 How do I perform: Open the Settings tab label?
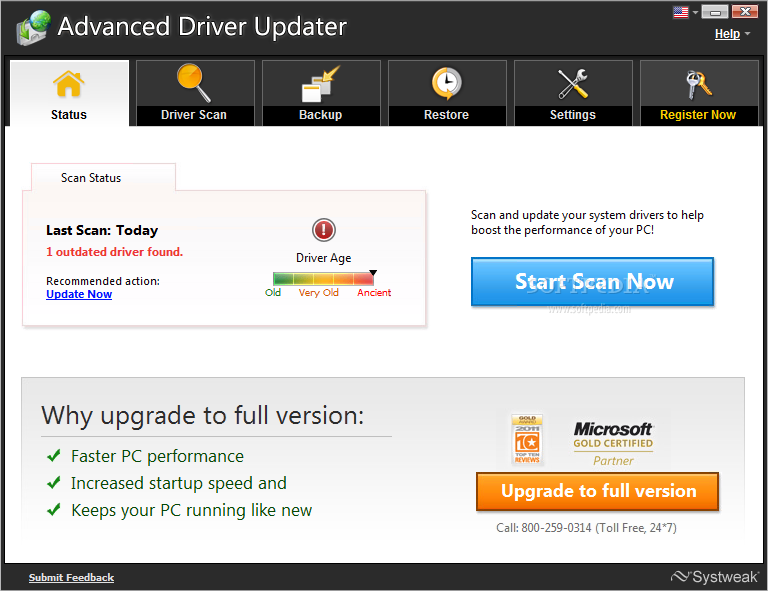click(573, 115)
